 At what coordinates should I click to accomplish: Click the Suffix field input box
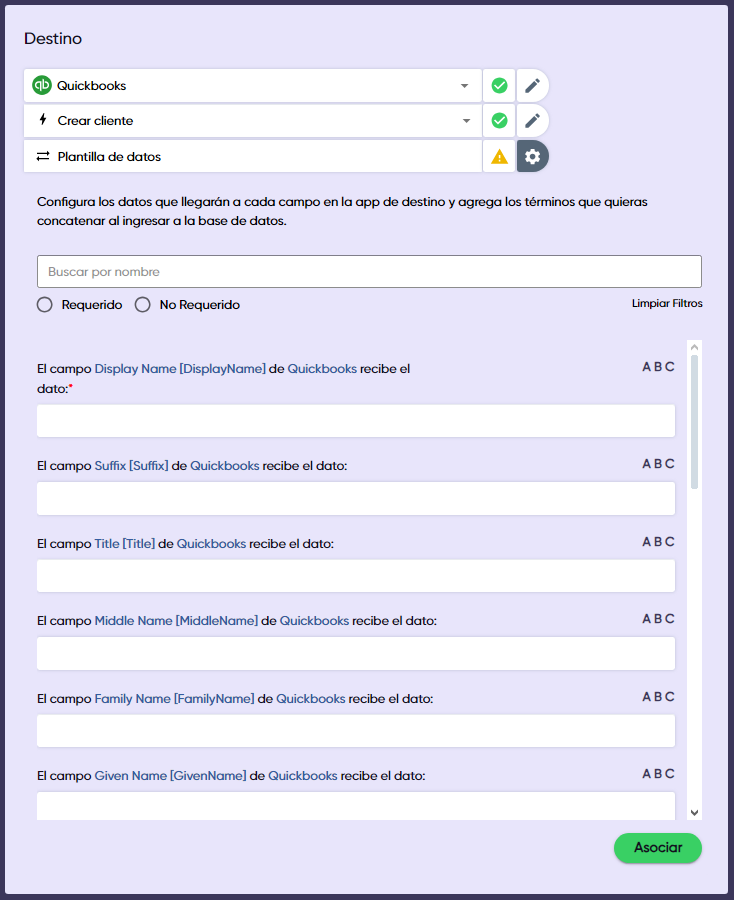(355, 498)
